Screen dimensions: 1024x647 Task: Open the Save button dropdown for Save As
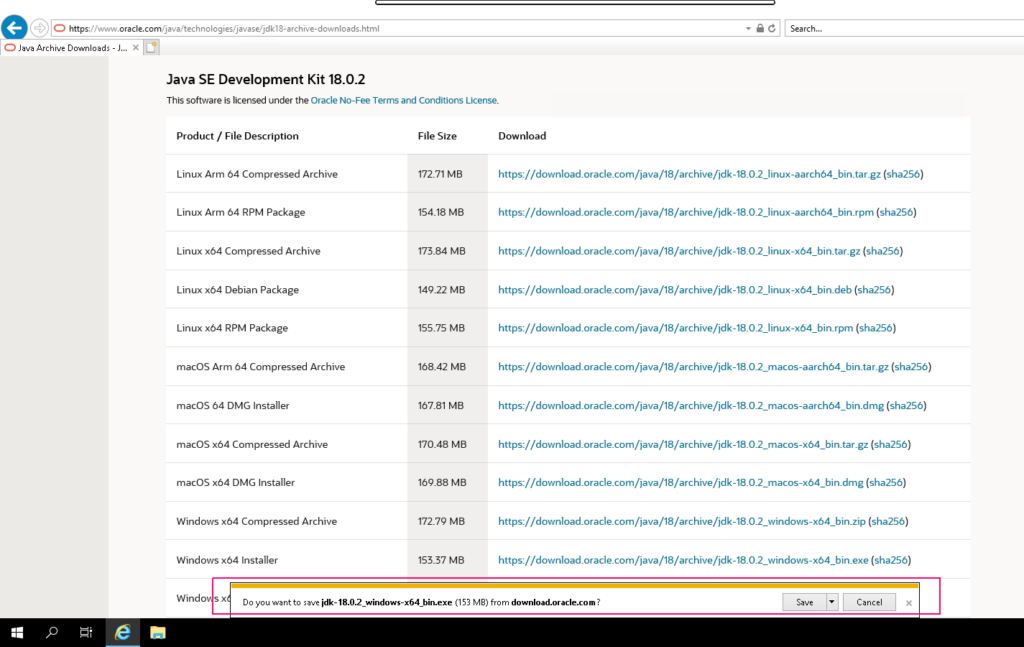click(830, 601)
